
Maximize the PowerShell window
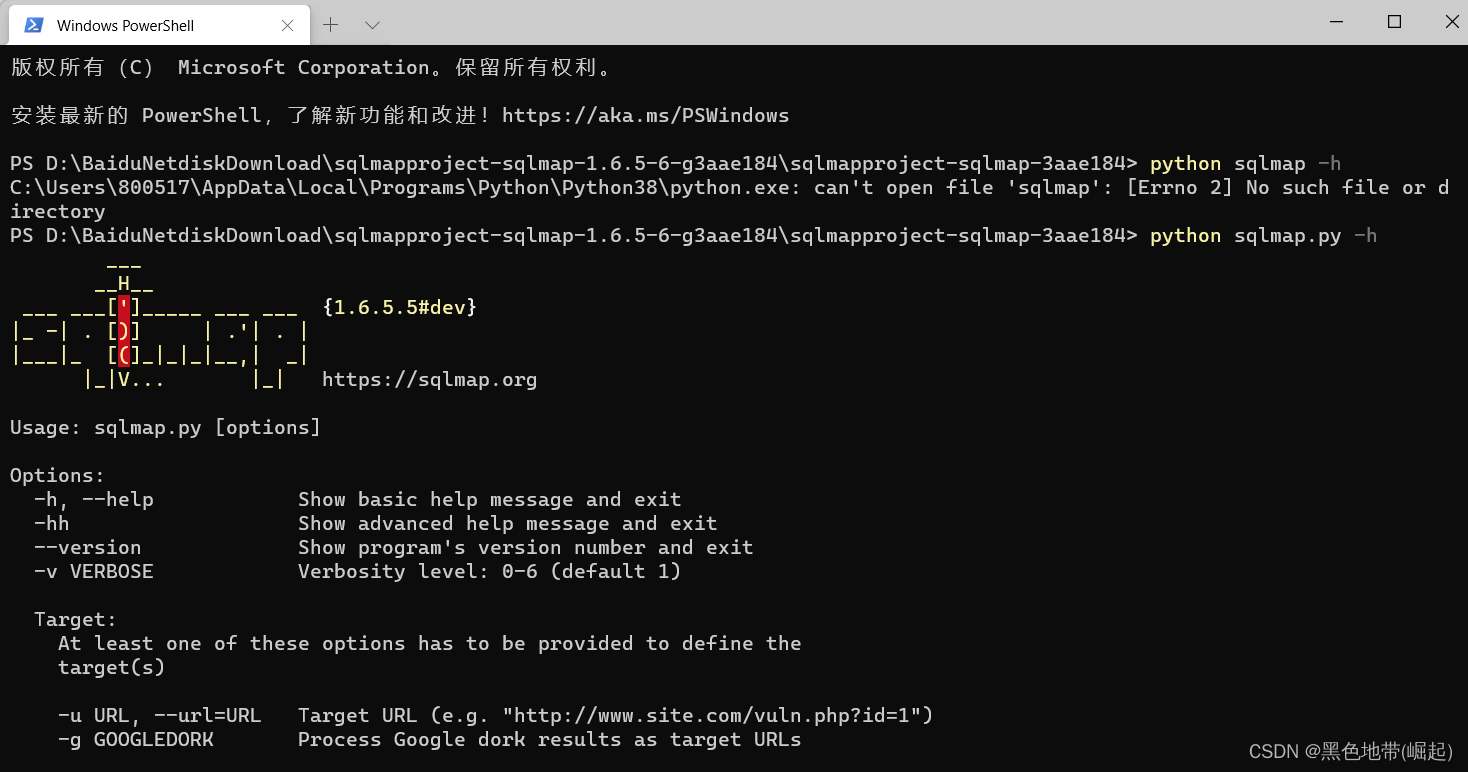pos(1394,21)
